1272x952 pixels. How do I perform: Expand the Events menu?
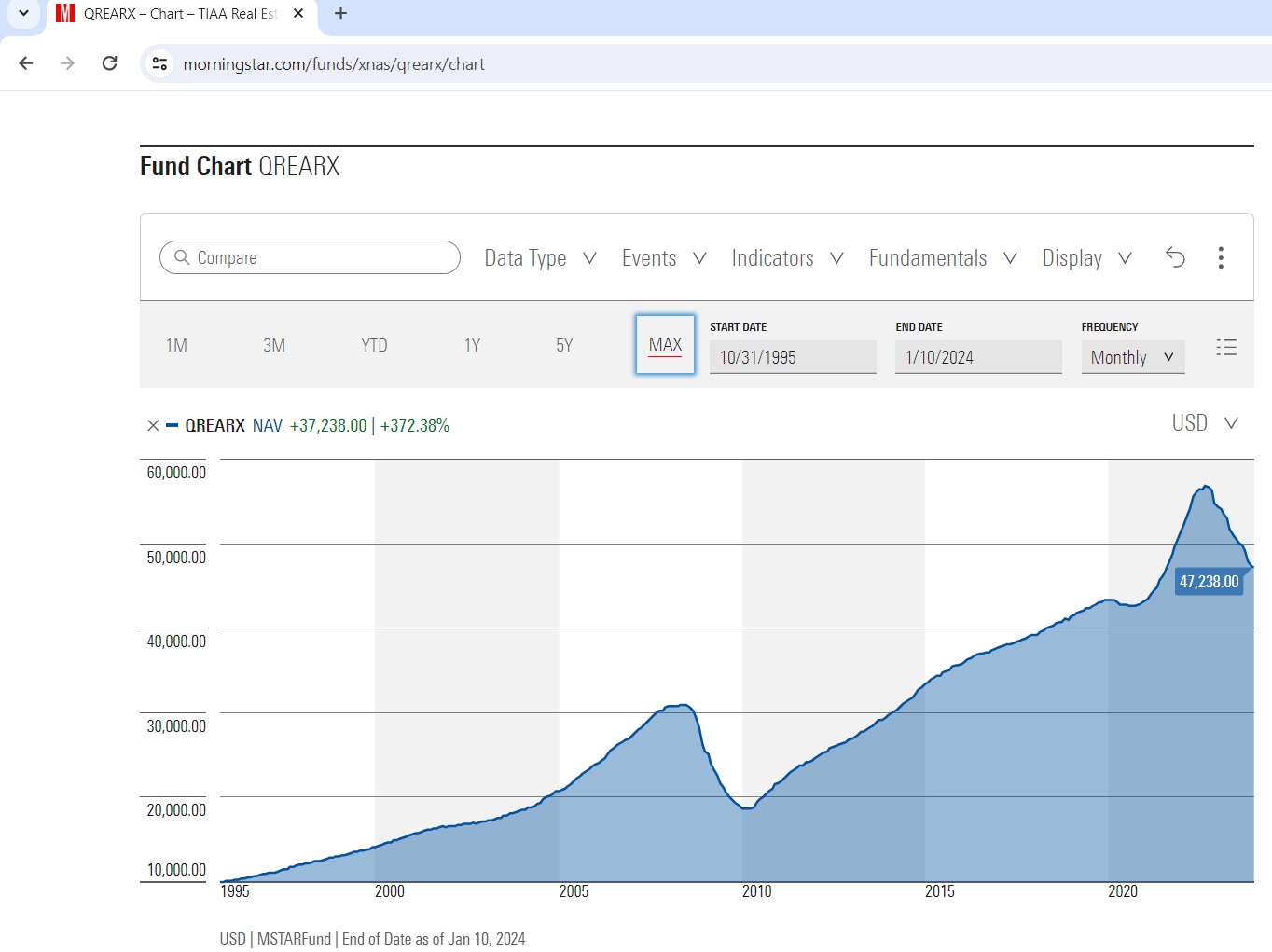click(664, 258)
